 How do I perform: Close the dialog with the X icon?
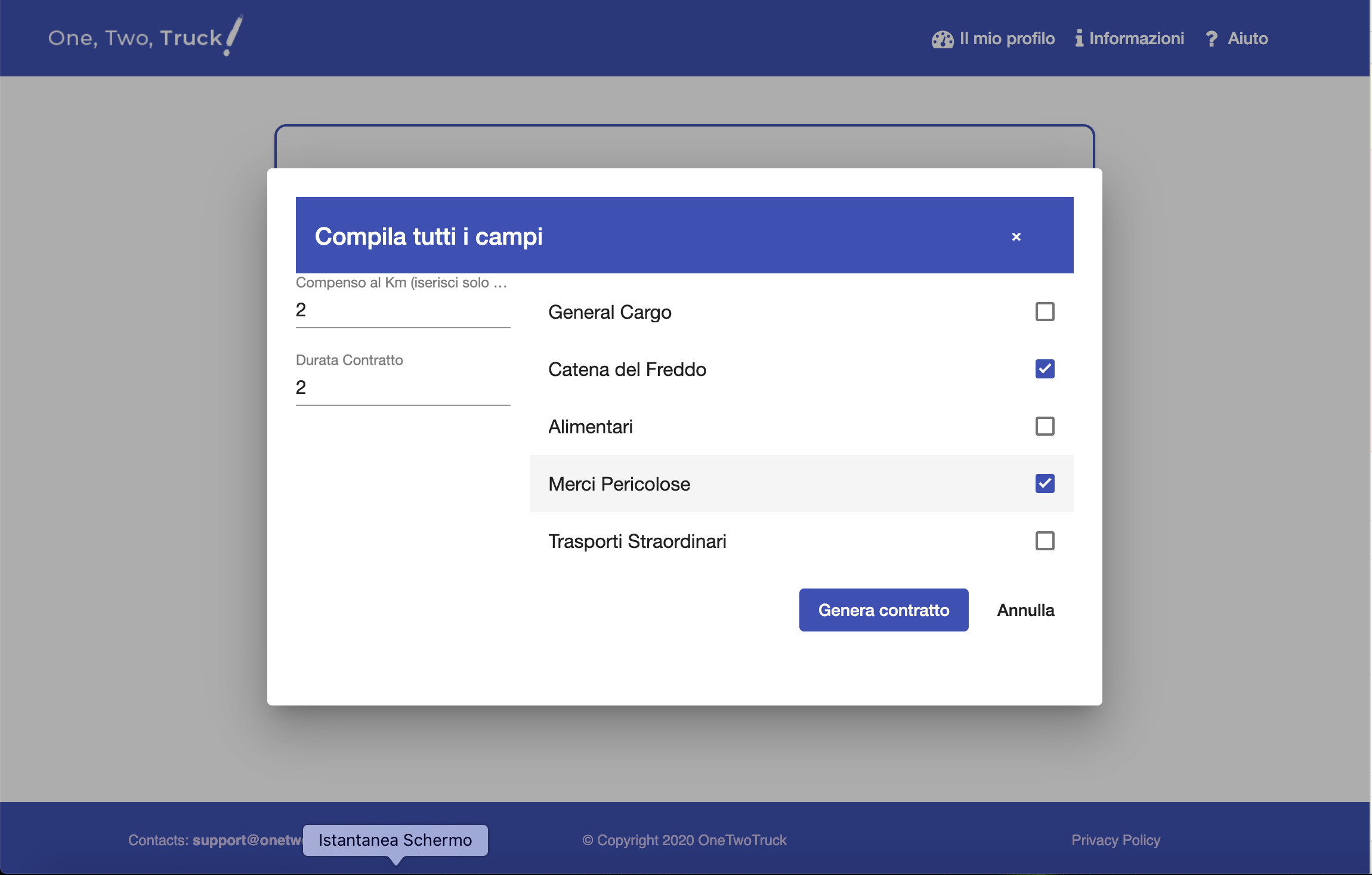1016,237
